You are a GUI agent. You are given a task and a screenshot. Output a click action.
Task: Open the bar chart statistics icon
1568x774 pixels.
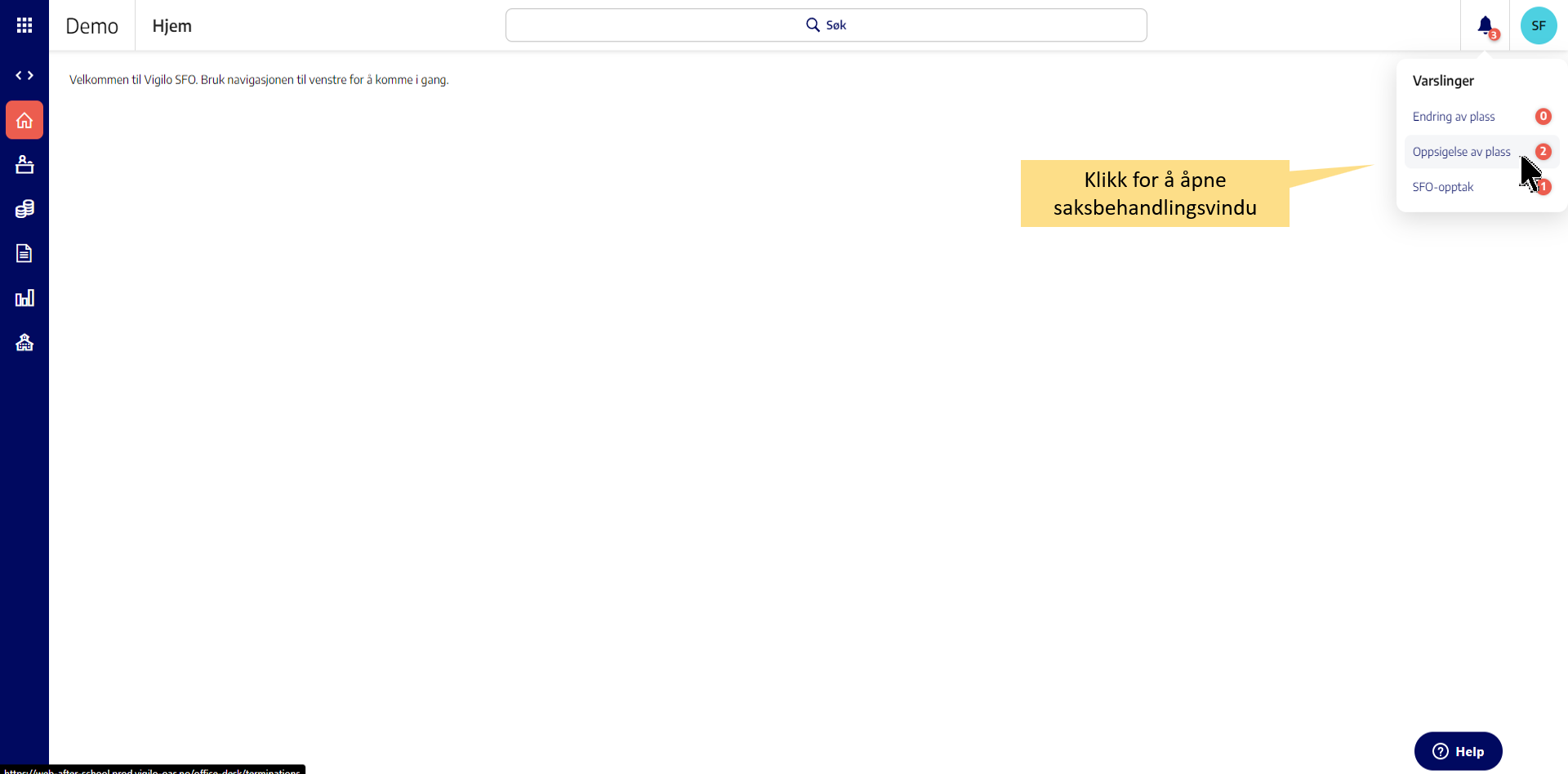pos(24,298)
